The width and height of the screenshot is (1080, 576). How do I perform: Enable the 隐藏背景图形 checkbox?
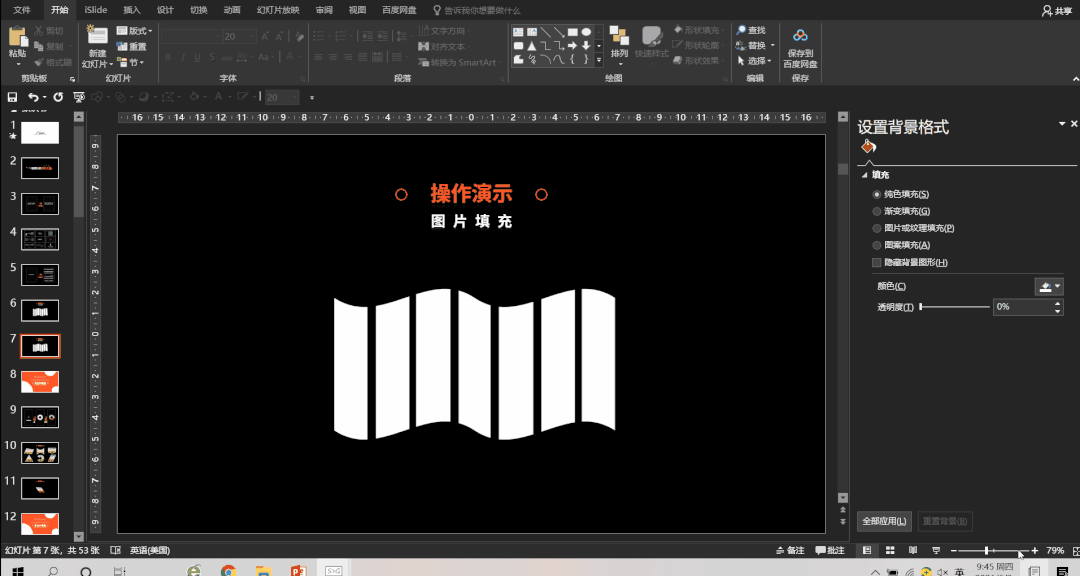(x=877, y=262)
